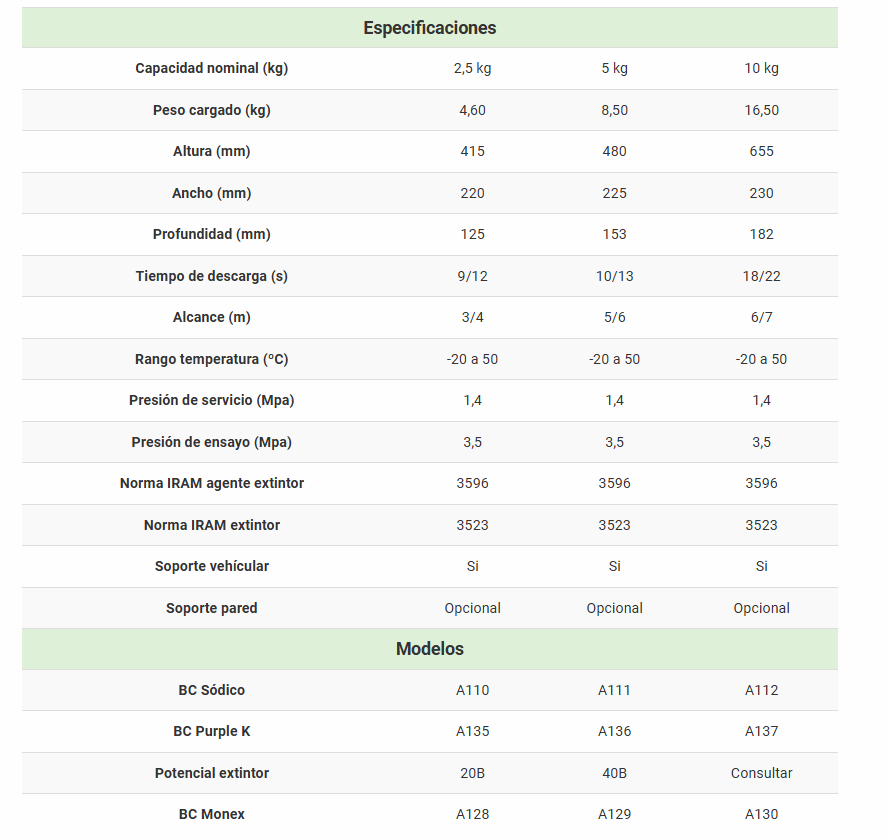
Task: Click the Consultar cell in Potencial extintor
Action: tap(761, 773)
